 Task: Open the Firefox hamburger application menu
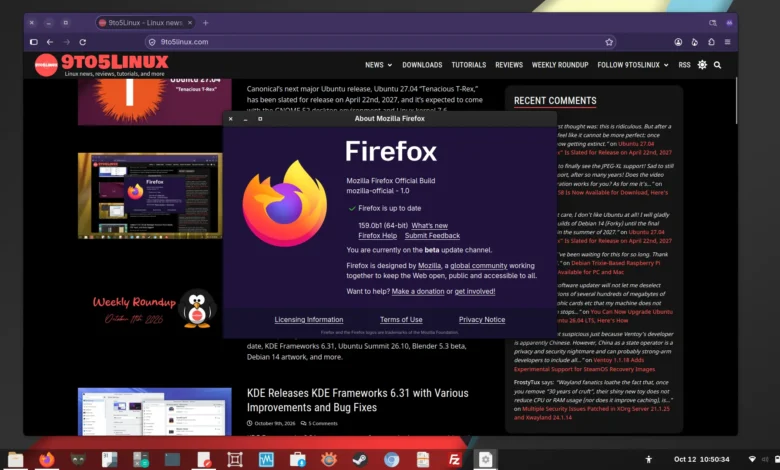[x=727, y=42]
